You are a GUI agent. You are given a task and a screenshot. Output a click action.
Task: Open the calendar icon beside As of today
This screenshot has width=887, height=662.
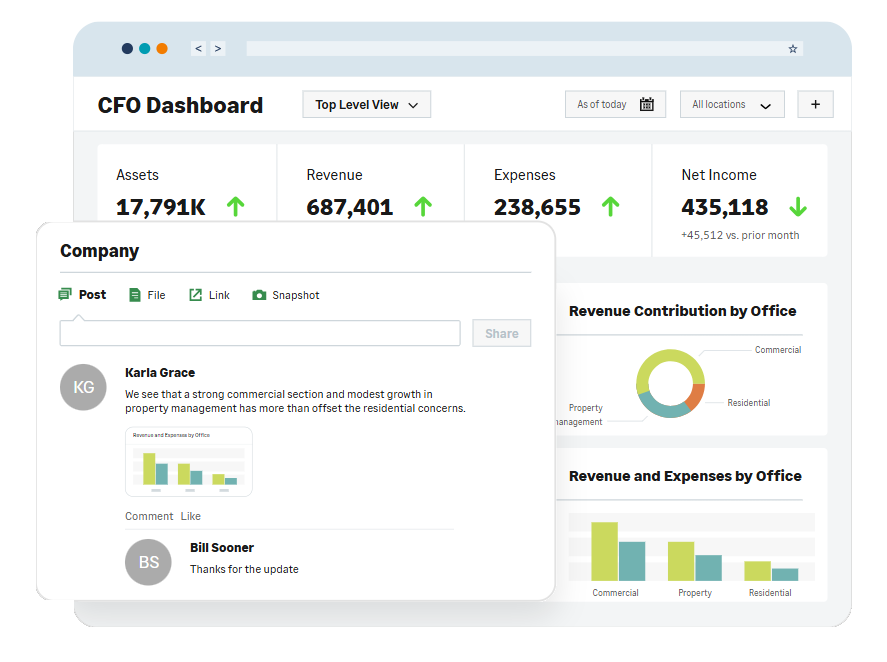click(x=648, y=104)
